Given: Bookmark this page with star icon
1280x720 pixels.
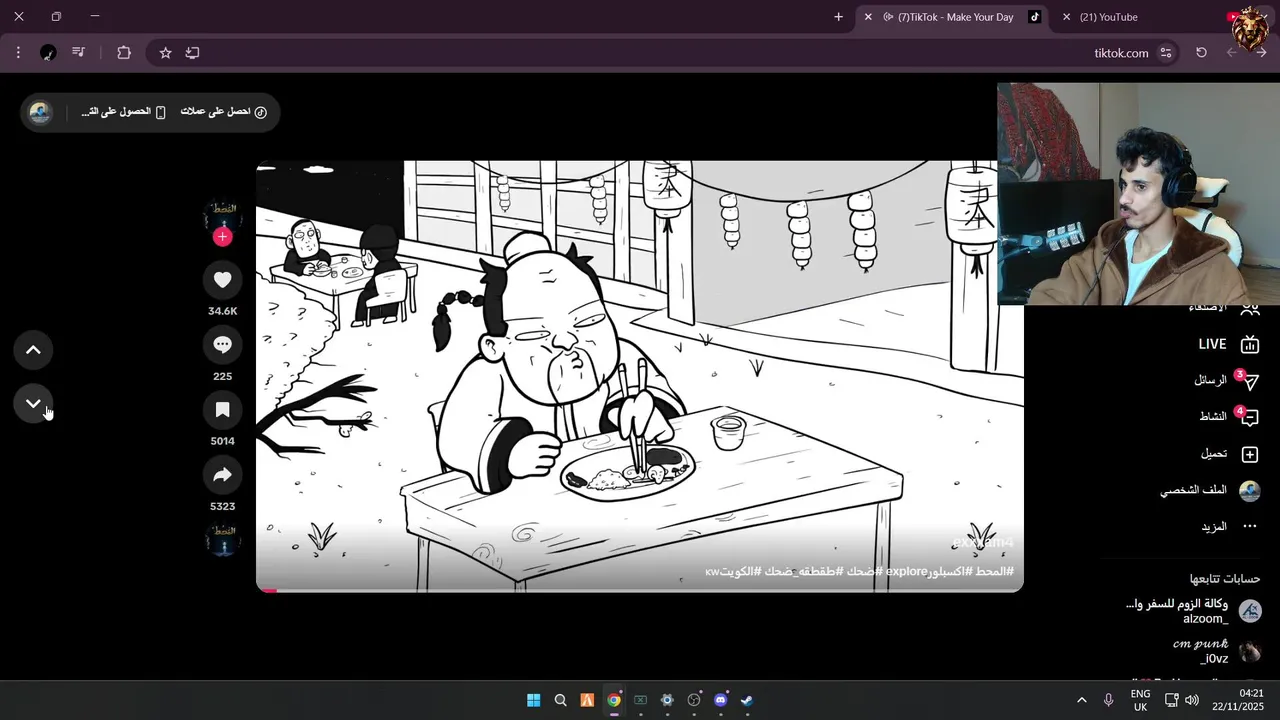Looking at the screenshot, I should point(166,53).
